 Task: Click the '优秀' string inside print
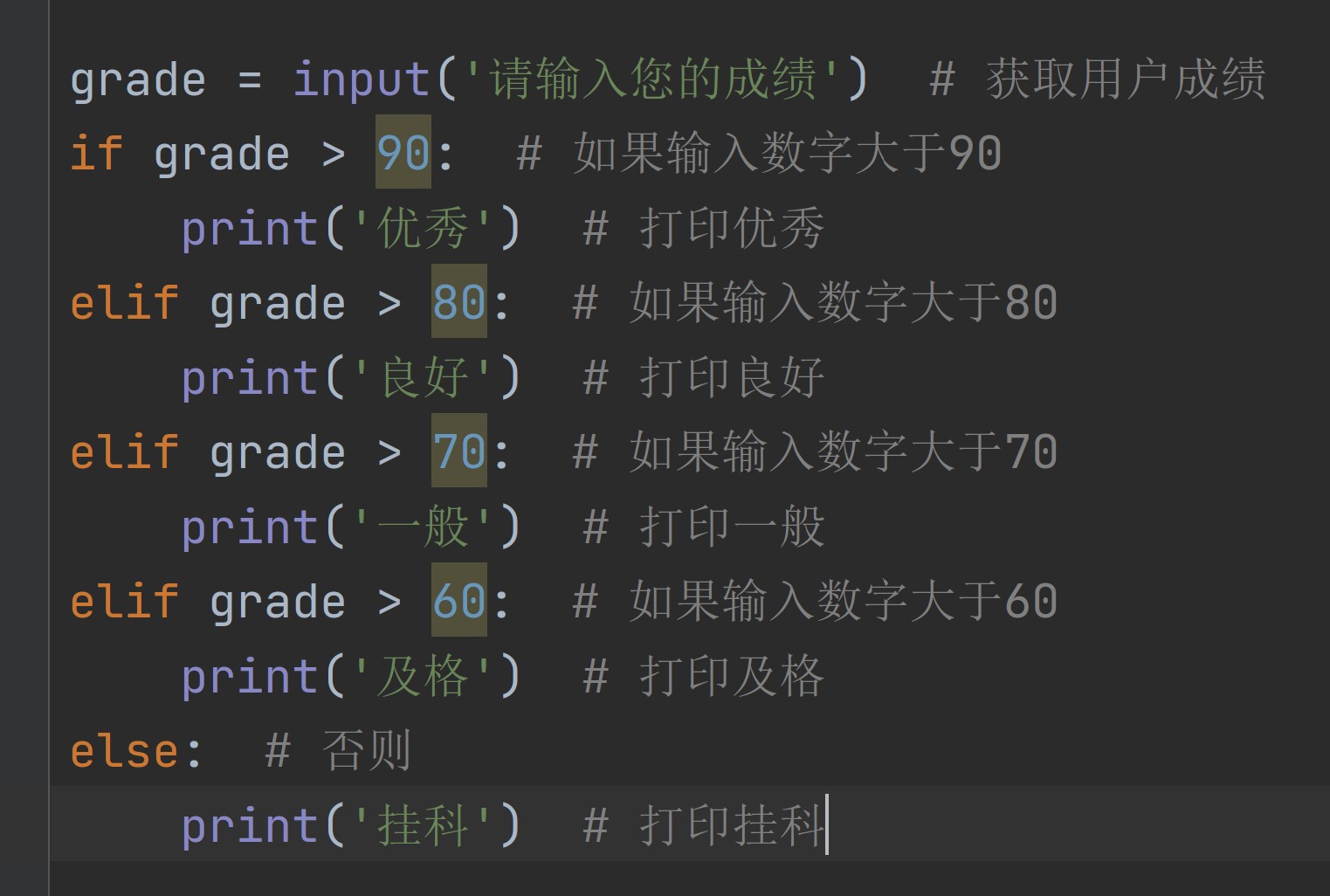(423, 229)
